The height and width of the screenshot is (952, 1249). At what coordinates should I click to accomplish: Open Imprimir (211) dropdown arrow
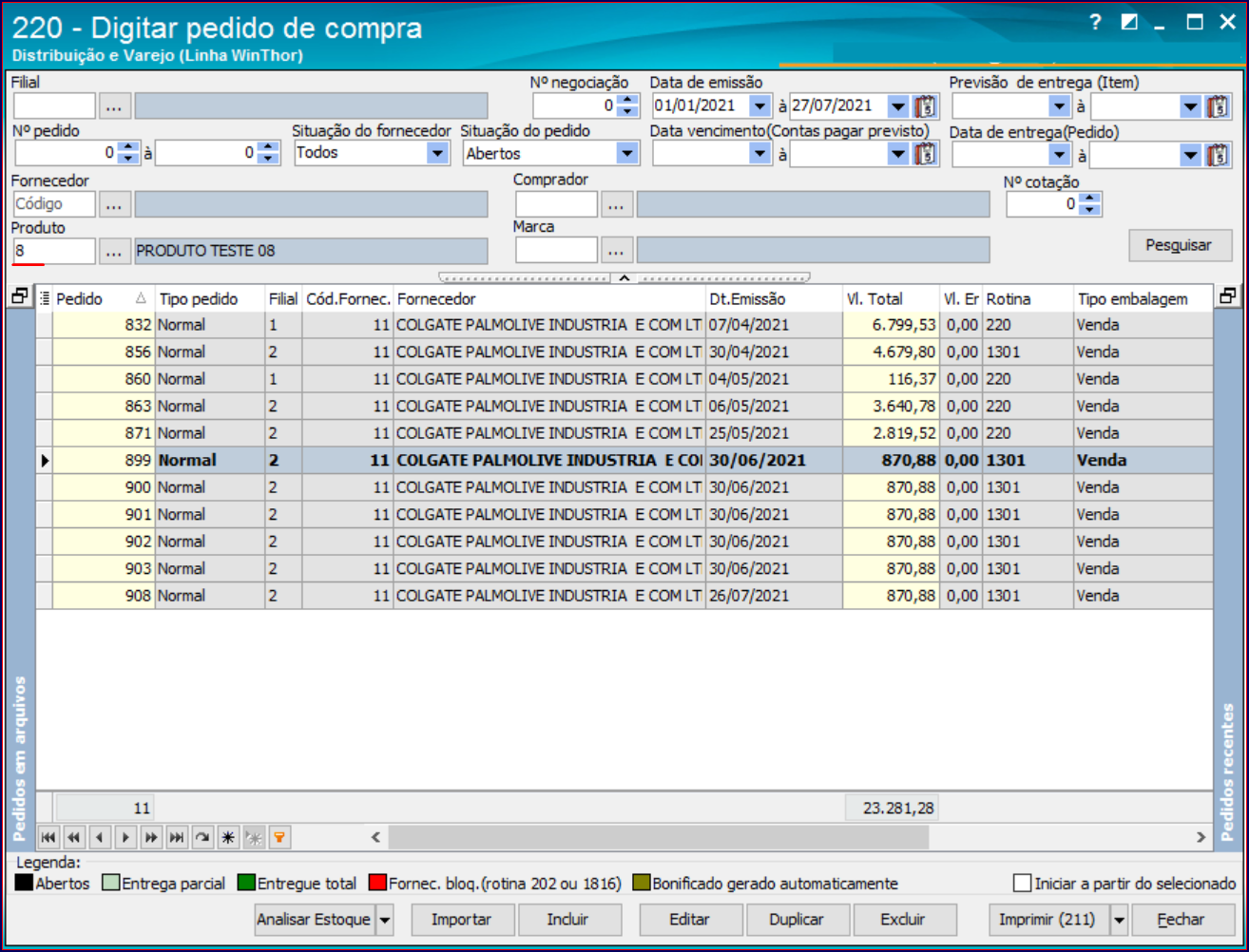(1119, 920)
